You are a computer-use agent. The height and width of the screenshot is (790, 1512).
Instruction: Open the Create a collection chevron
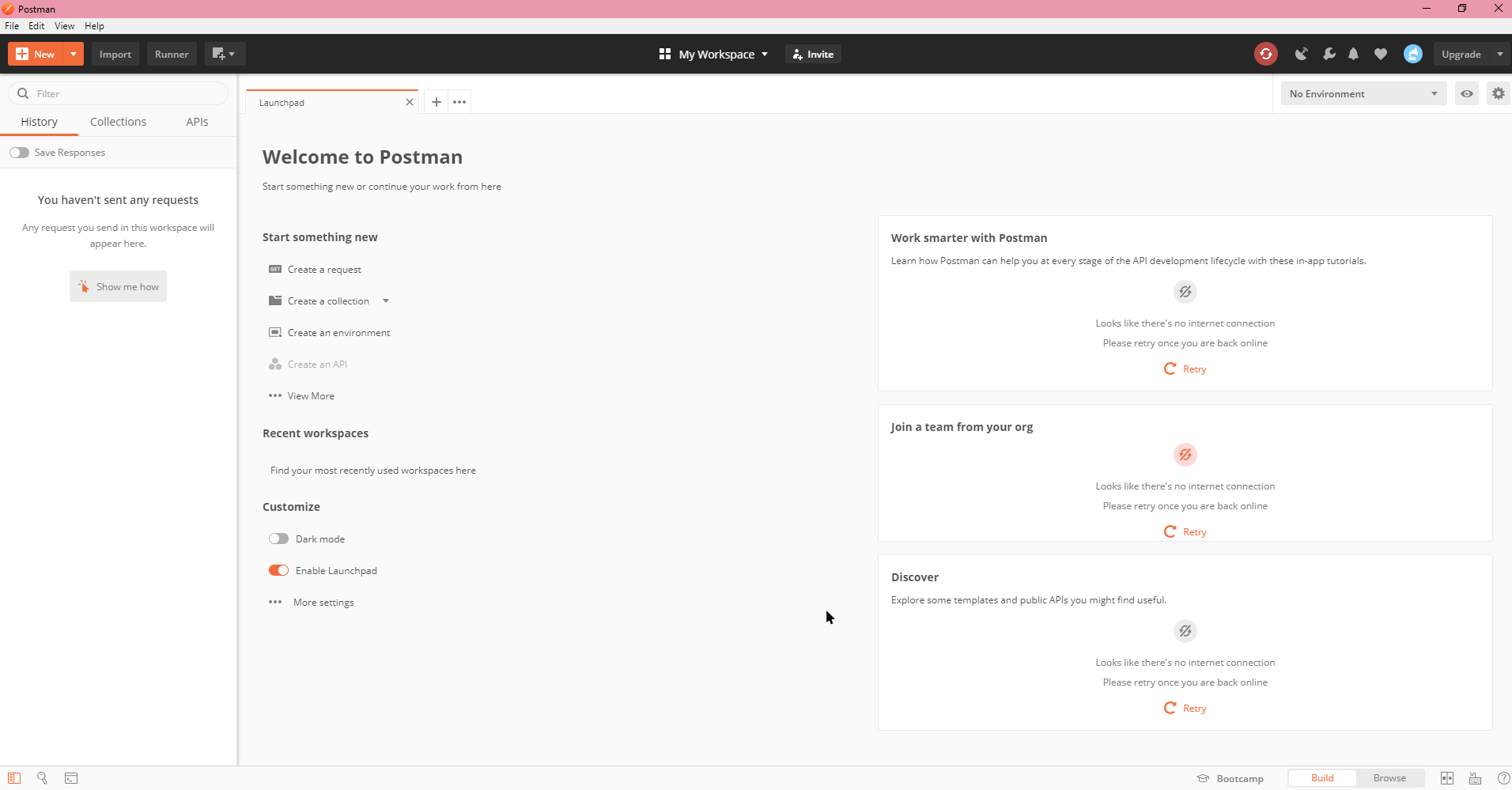coord(385,301)
